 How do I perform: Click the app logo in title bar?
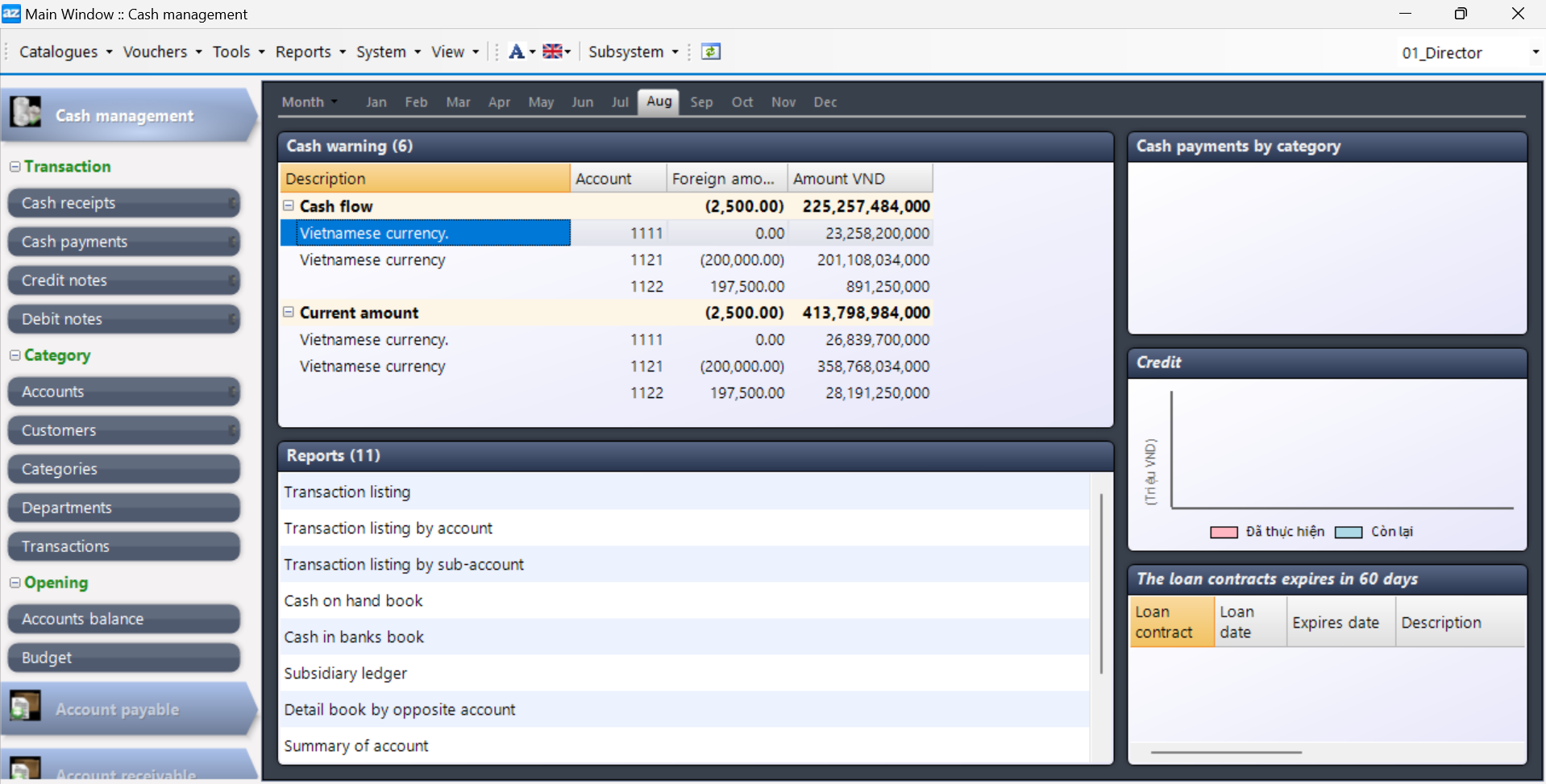11,14
